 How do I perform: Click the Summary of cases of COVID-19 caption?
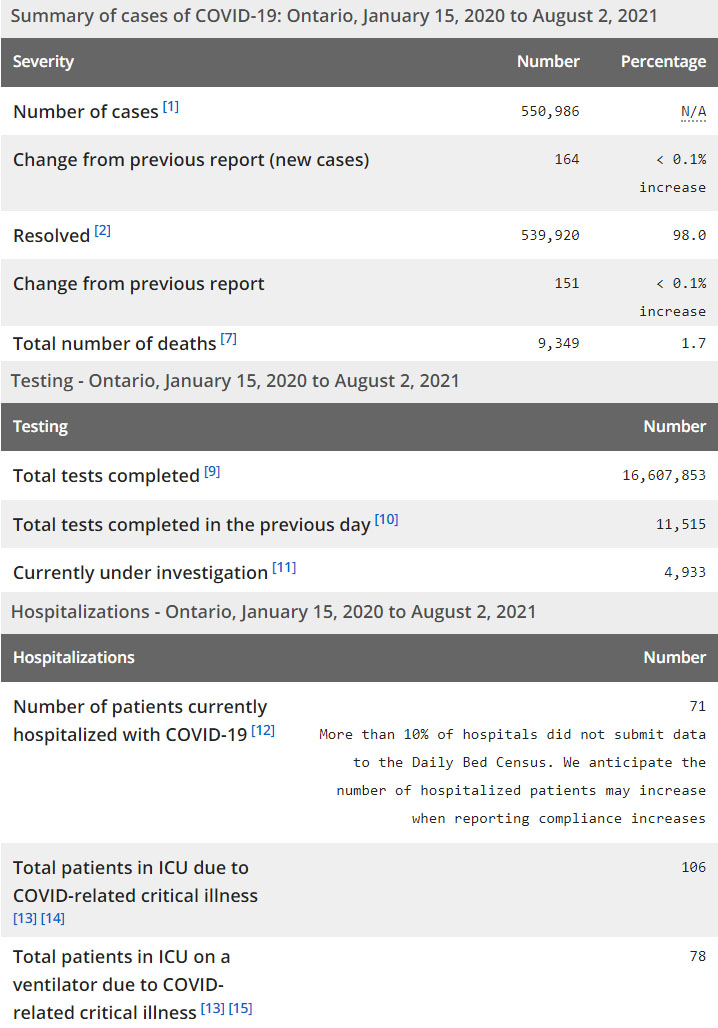click(x=334, y=17)
